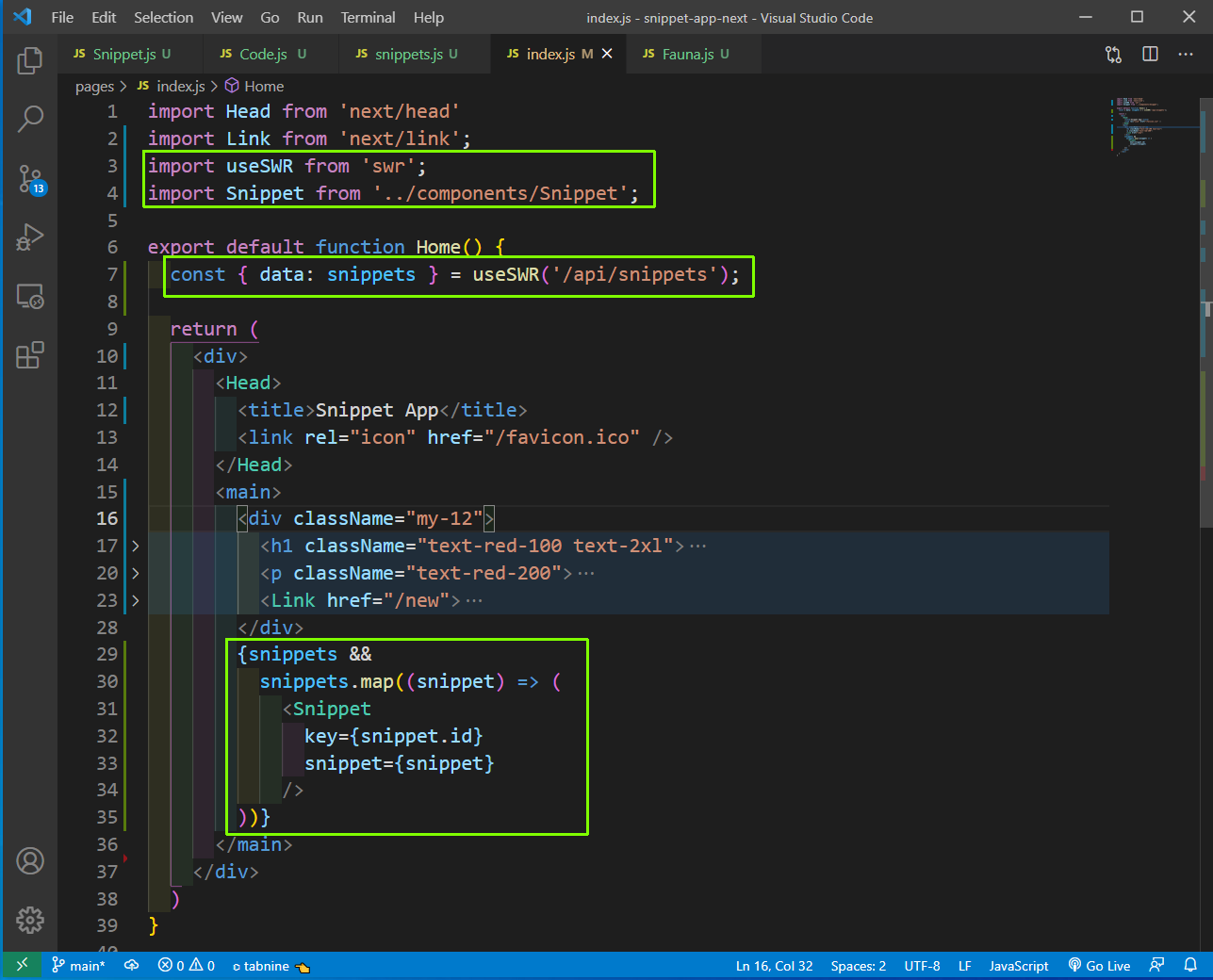Click the pages breadcrumb segment
The image size is (1213, 980).
[94, 86]
